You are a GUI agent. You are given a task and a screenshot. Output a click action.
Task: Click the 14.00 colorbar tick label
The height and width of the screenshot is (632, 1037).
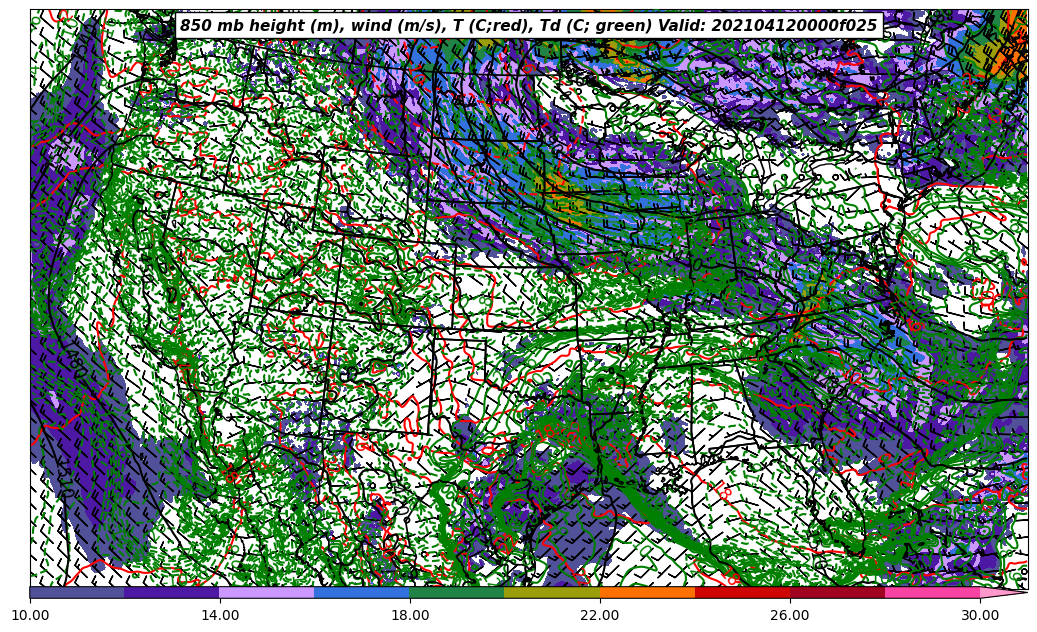(x=220, y=616)
